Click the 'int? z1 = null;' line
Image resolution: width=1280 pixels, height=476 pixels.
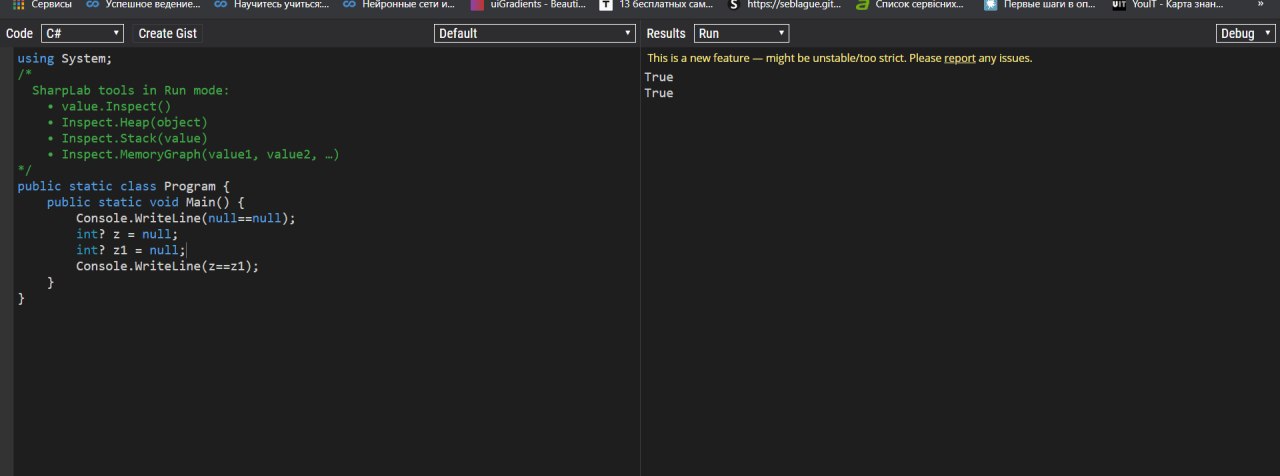(131, 250)
